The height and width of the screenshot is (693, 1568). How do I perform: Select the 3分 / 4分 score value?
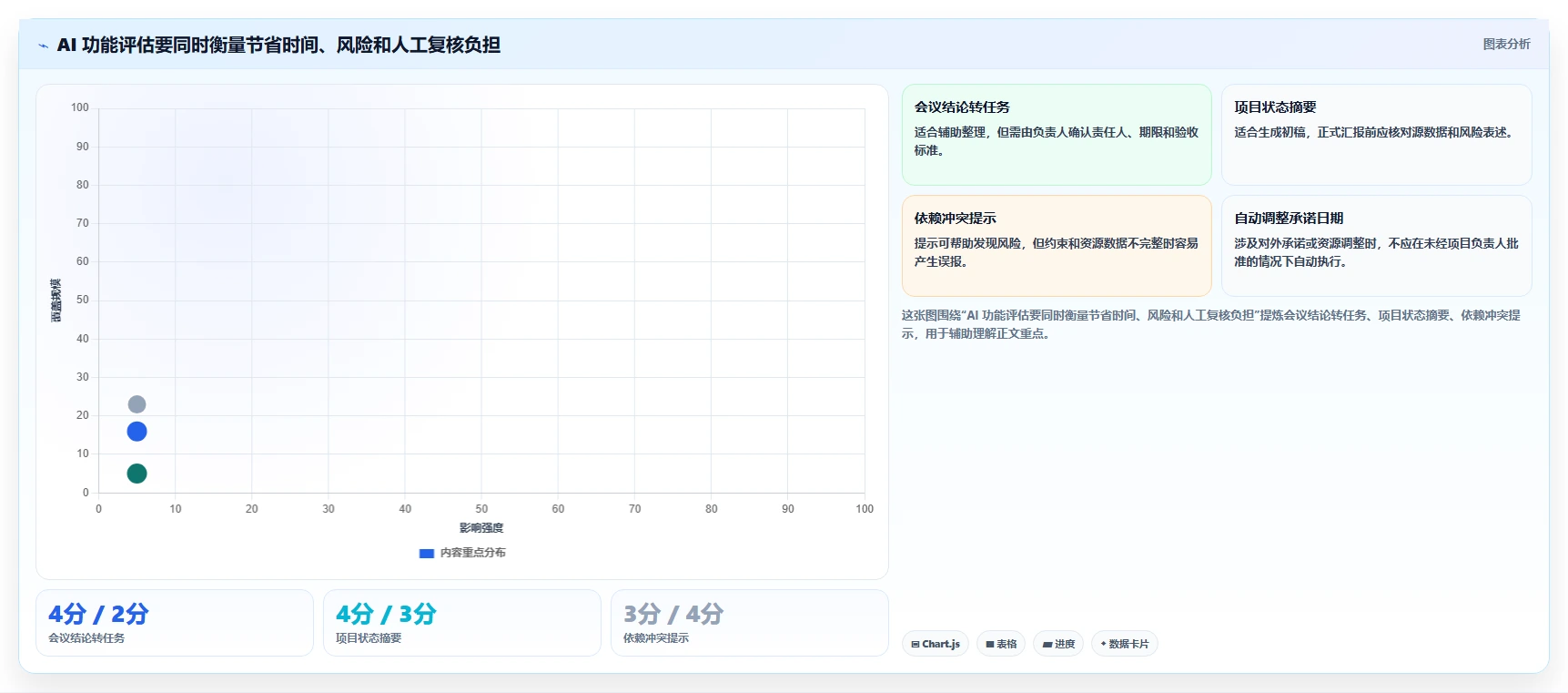(x=673, y=614)
